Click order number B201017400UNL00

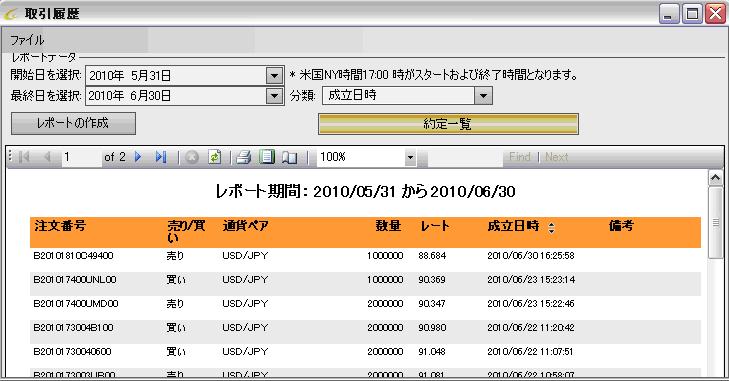click(x=75, y=280)
